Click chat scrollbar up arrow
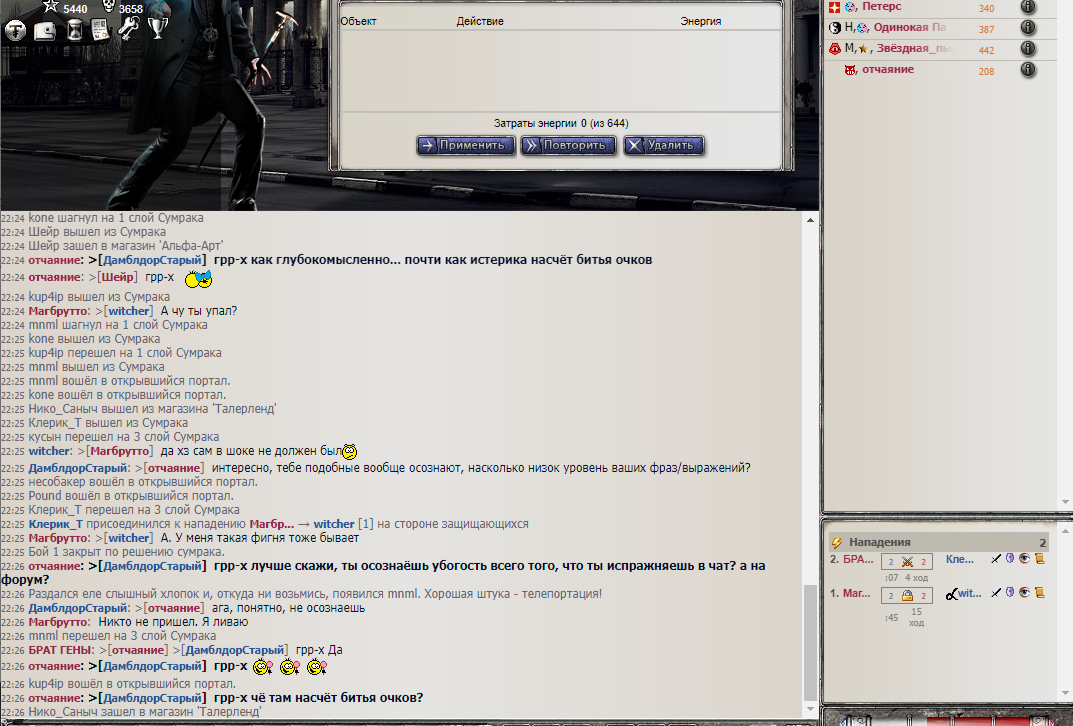Screen dimensions: 1073x726 pos(810,220)
